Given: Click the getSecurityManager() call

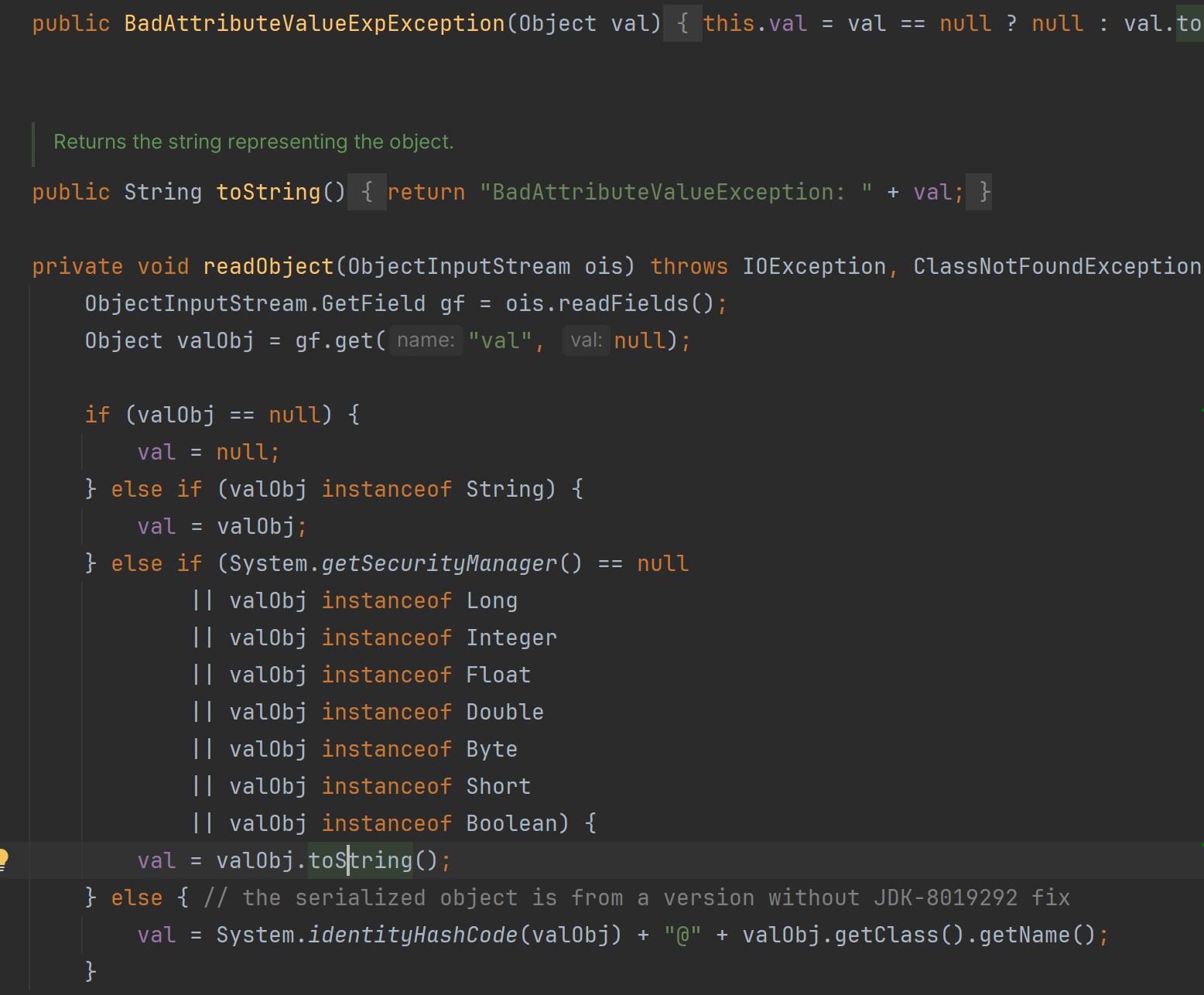Looking at the screenshot, I should 452,563.
